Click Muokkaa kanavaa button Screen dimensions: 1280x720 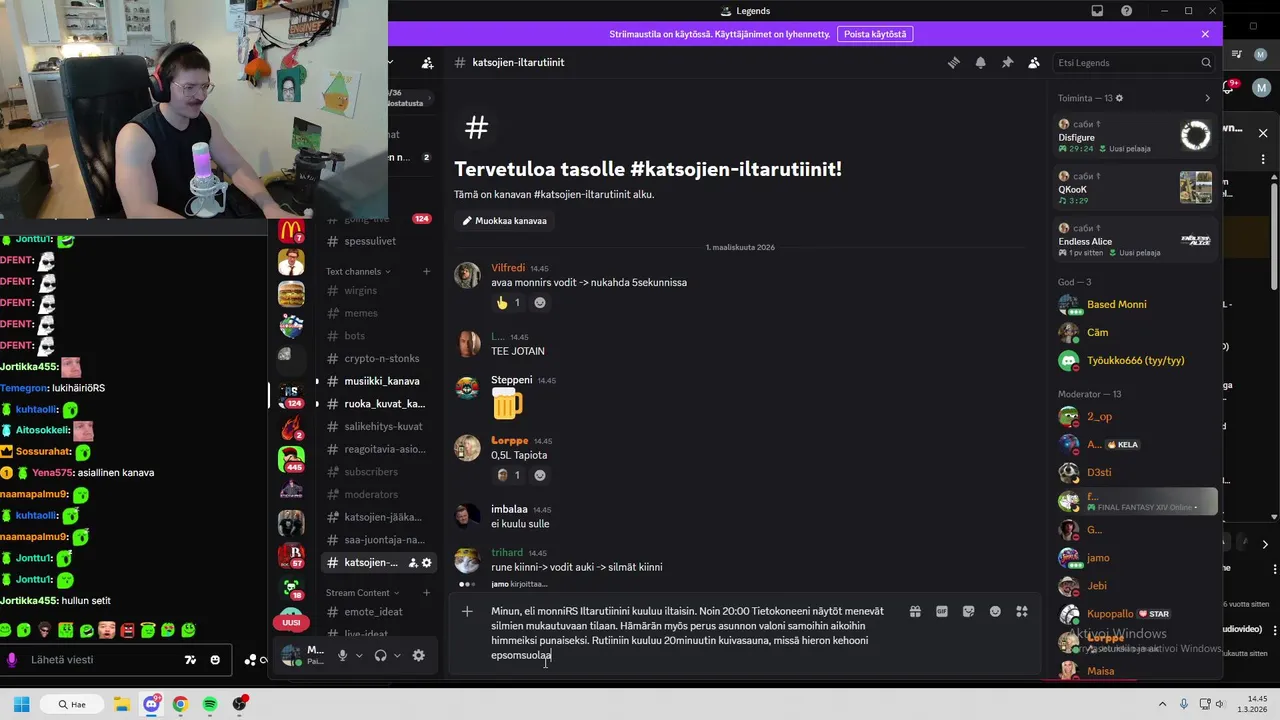504,221
